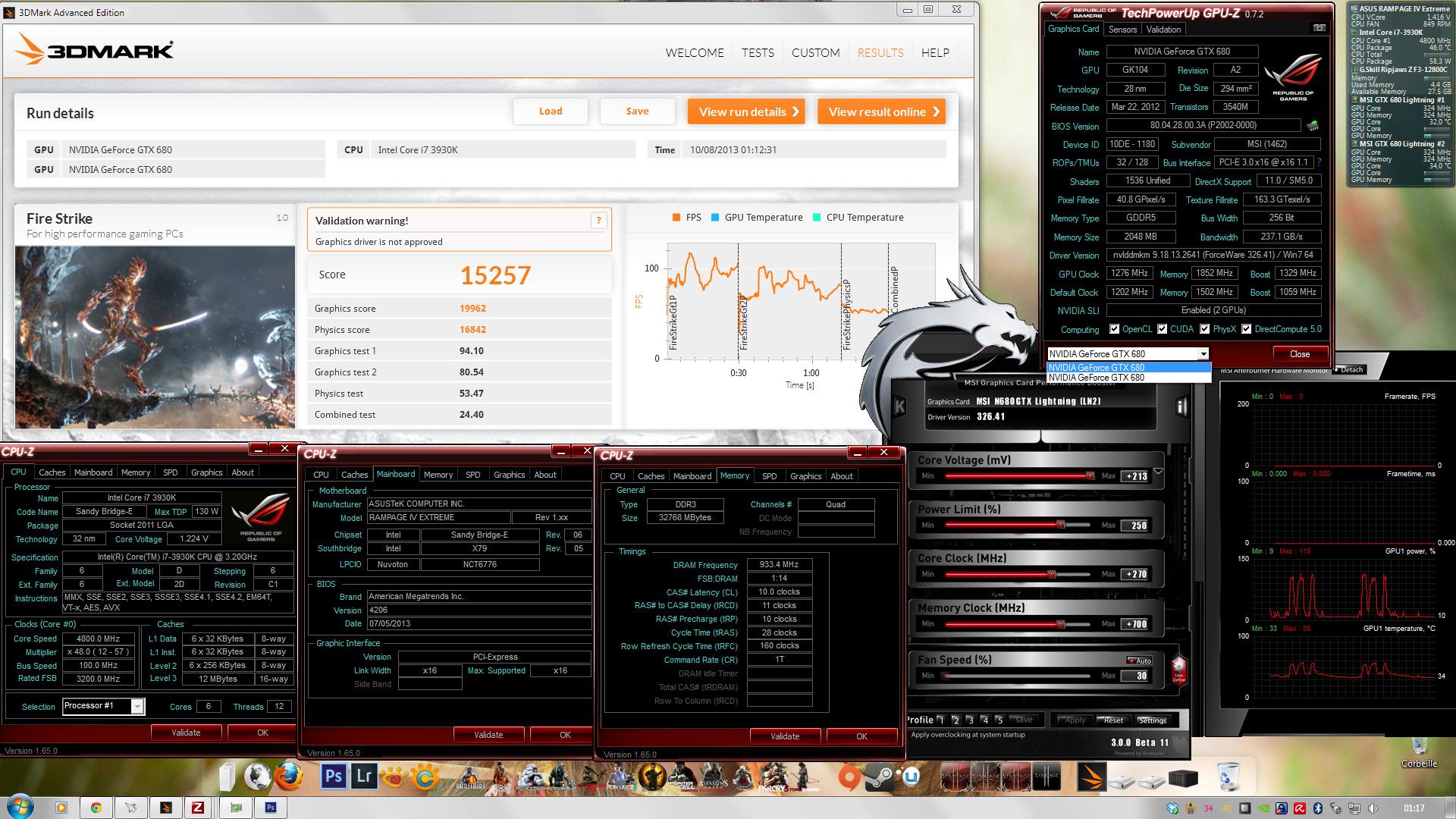1456x819 pixels.
Task: Open Firefox from the dock
Action: tap(288, 776)
